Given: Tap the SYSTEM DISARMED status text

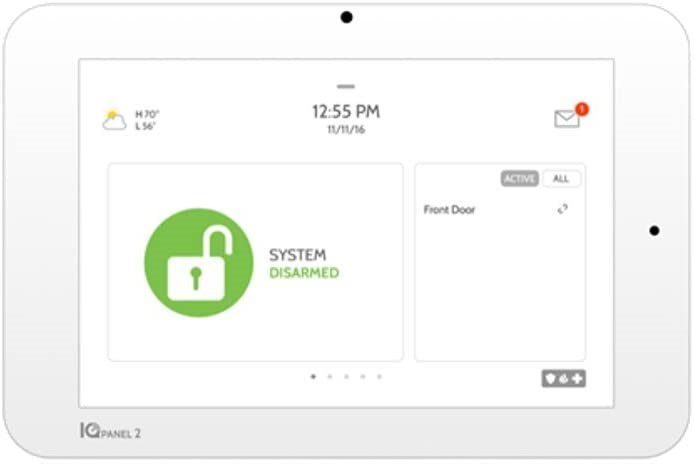Looking at the screenshot, I should coord(304,264).
